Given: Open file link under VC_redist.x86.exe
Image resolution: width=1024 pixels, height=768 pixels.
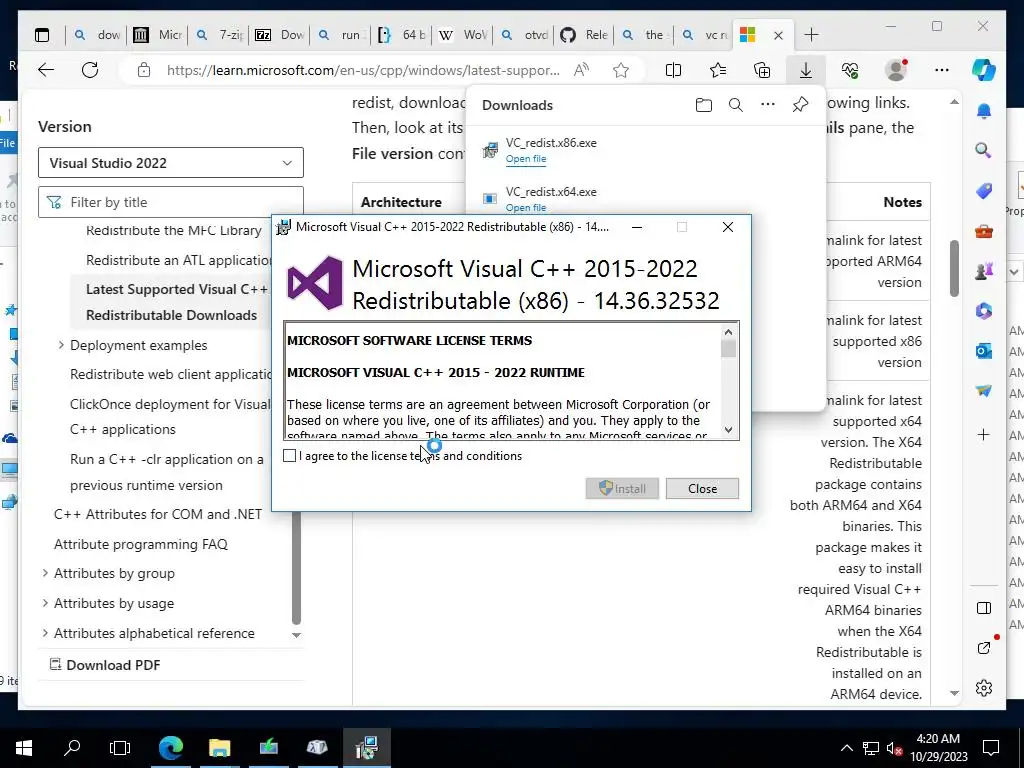Looking at the screenshot, I should coord(526,159).
